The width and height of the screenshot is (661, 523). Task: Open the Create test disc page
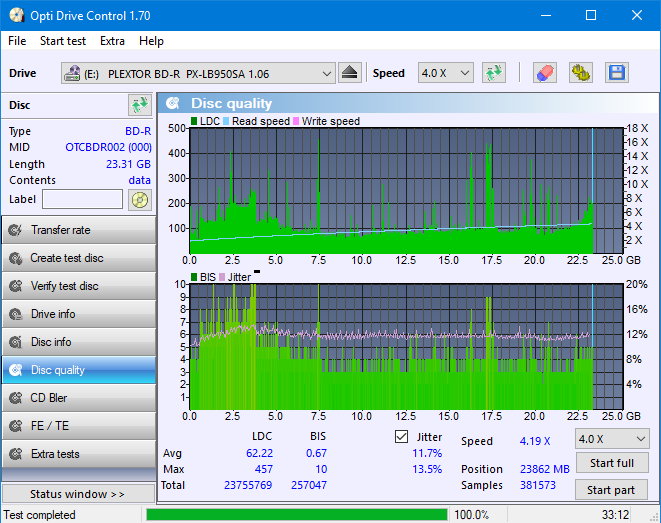(79, 258)
